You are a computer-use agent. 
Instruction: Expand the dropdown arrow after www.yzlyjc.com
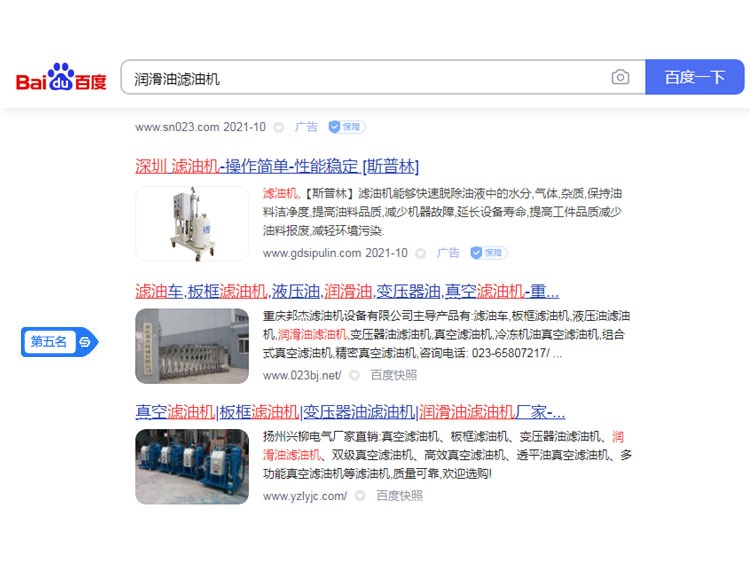point(360,496)
